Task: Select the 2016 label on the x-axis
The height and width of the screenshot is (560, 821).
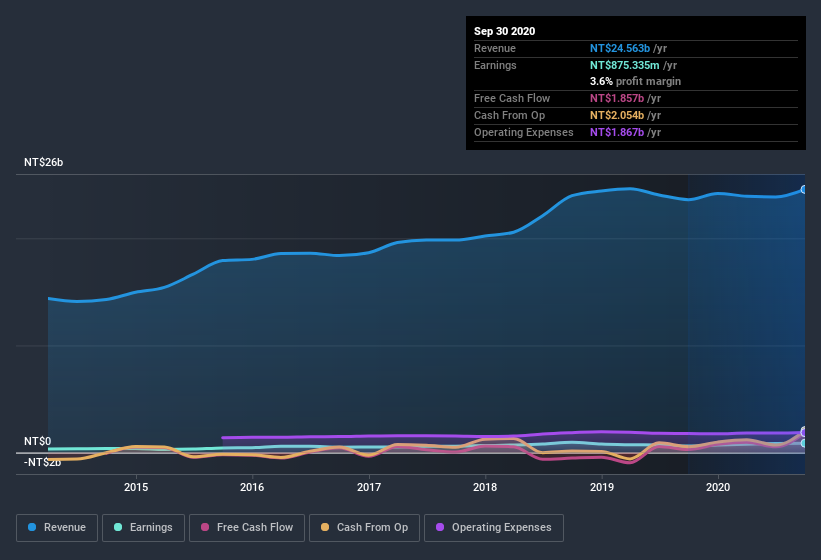Action: point(252,487)
